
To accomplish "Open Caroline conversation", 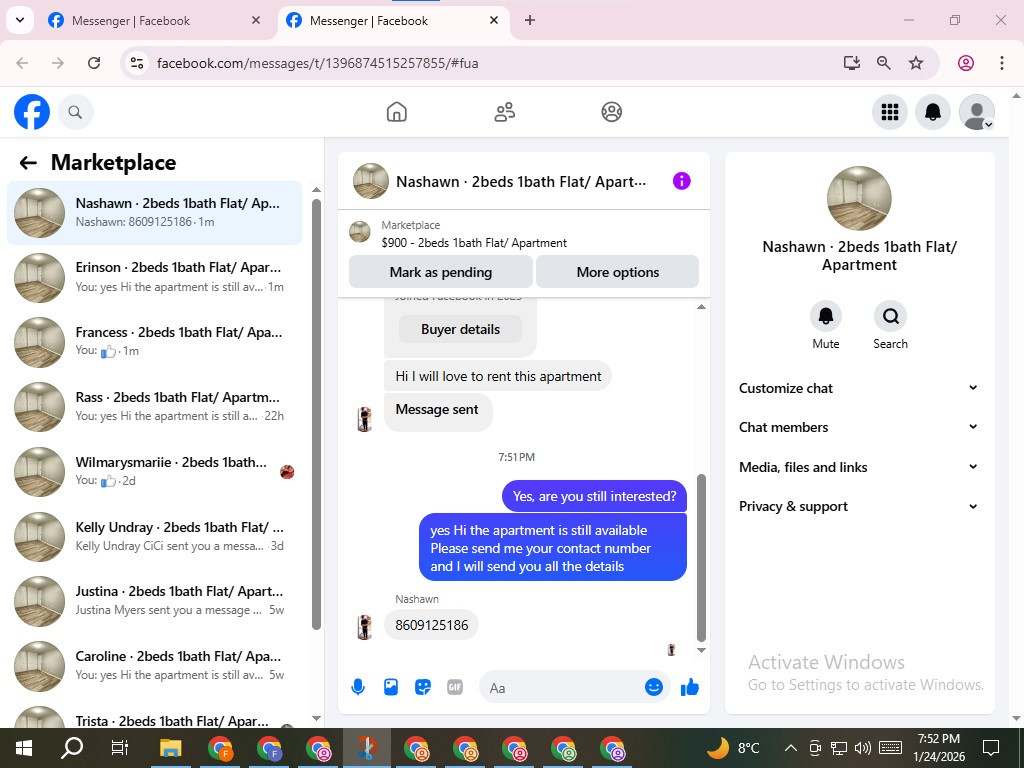I will (155, 665).
